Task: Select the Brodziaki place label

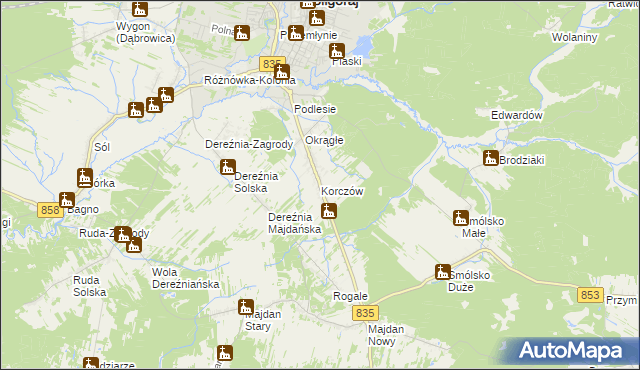Action: click(x=522, y=160)
